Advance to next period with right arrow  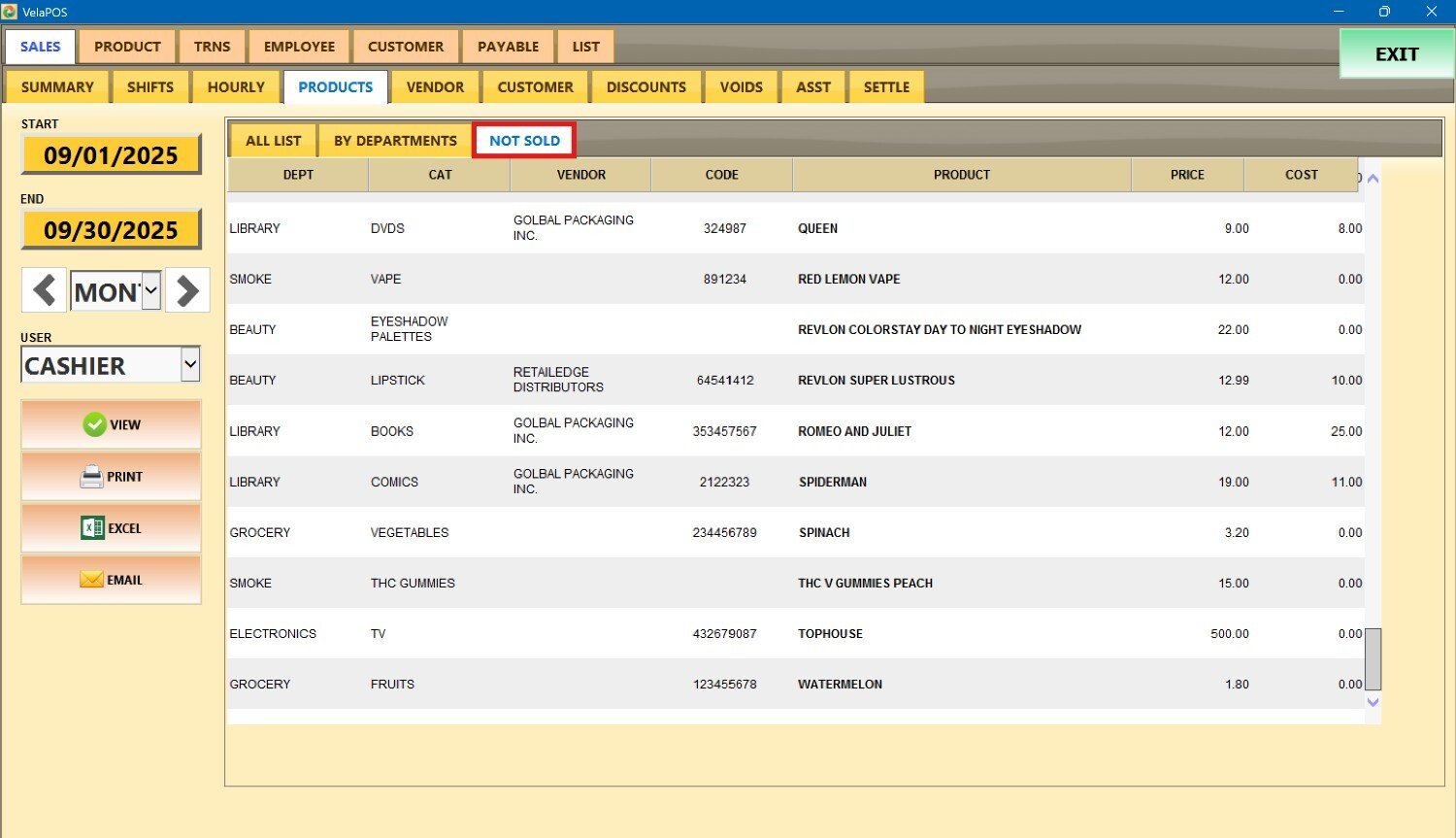(187, 290)
